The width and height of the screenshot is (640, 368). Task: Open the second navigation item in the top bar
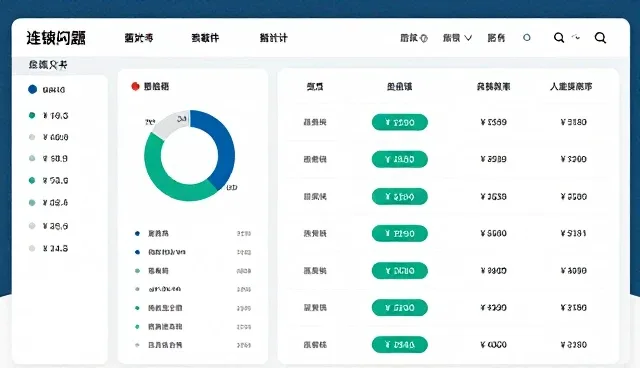tap(205, 38)
